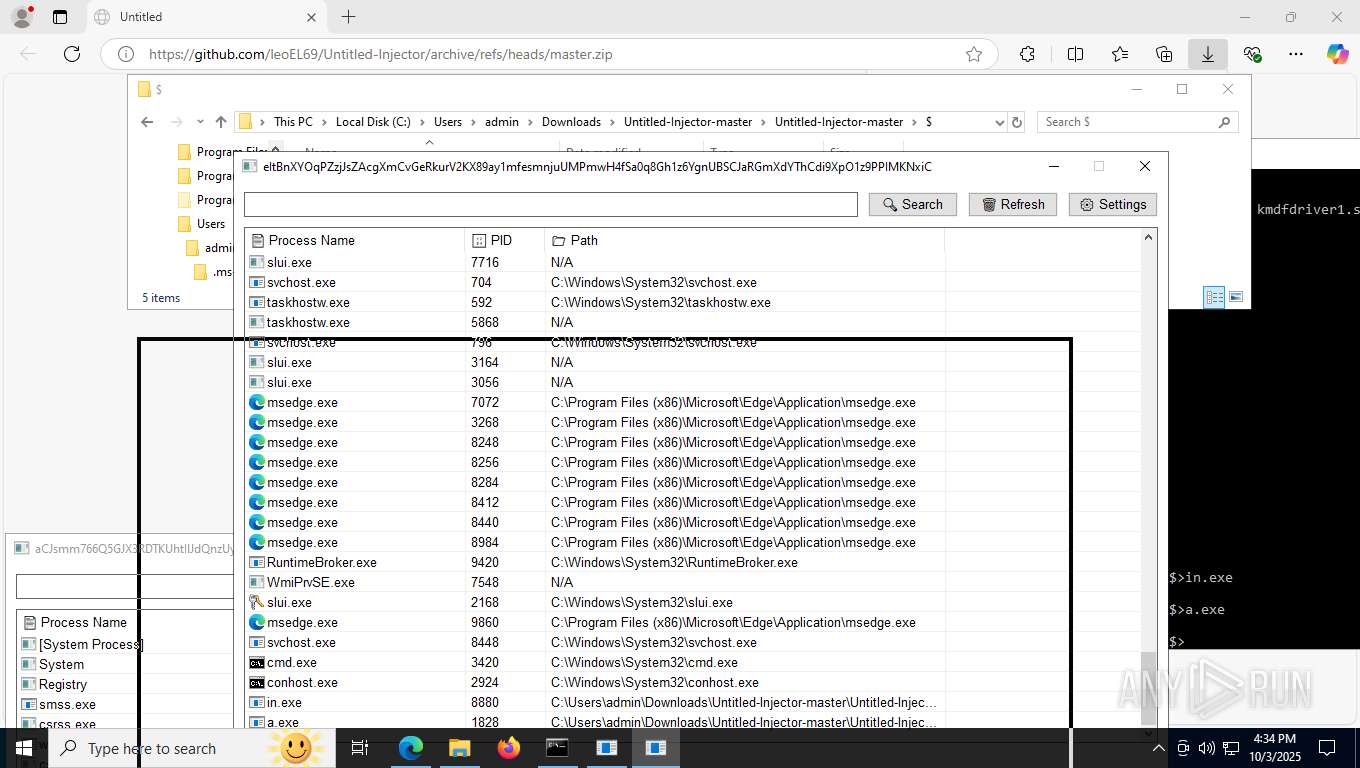Click the Edge icon of msedge.exe PID 9860
This screenshot has height=768, width=1360.
[256, 622]
